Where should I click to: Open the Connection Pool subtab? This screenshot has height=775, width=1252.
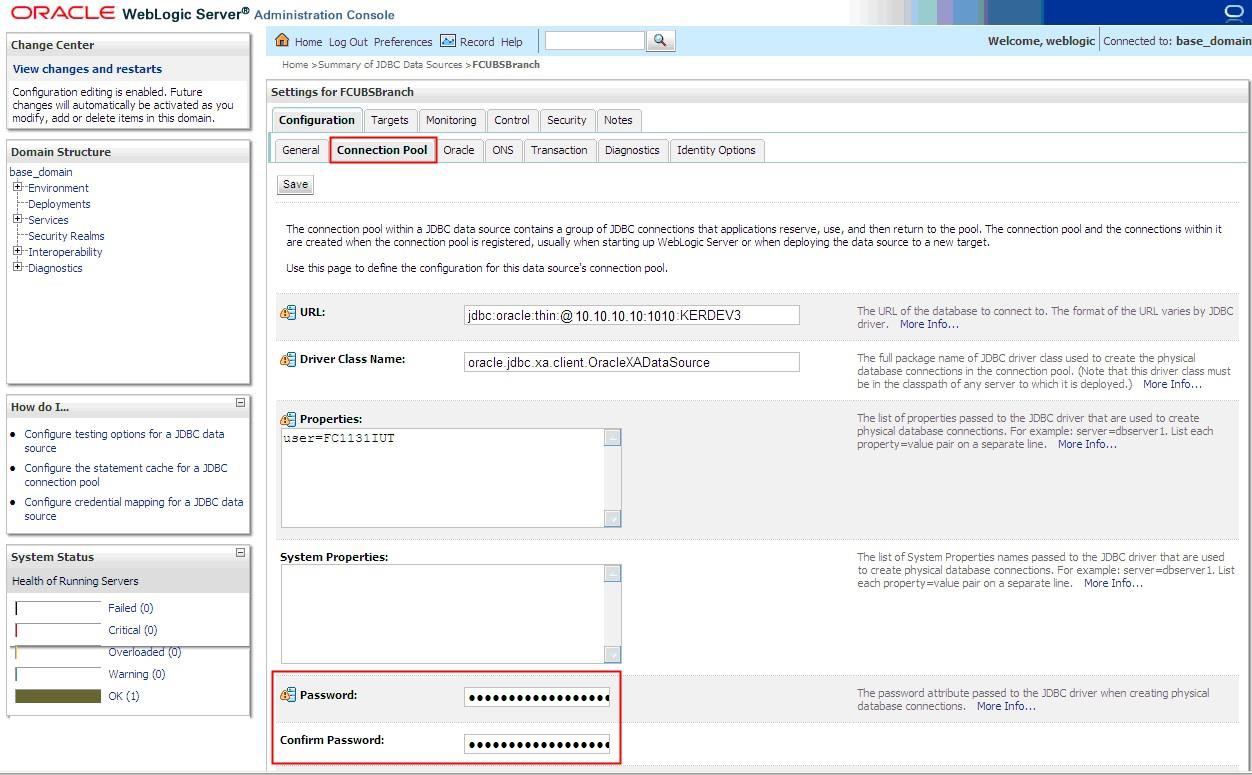point(382,150)
